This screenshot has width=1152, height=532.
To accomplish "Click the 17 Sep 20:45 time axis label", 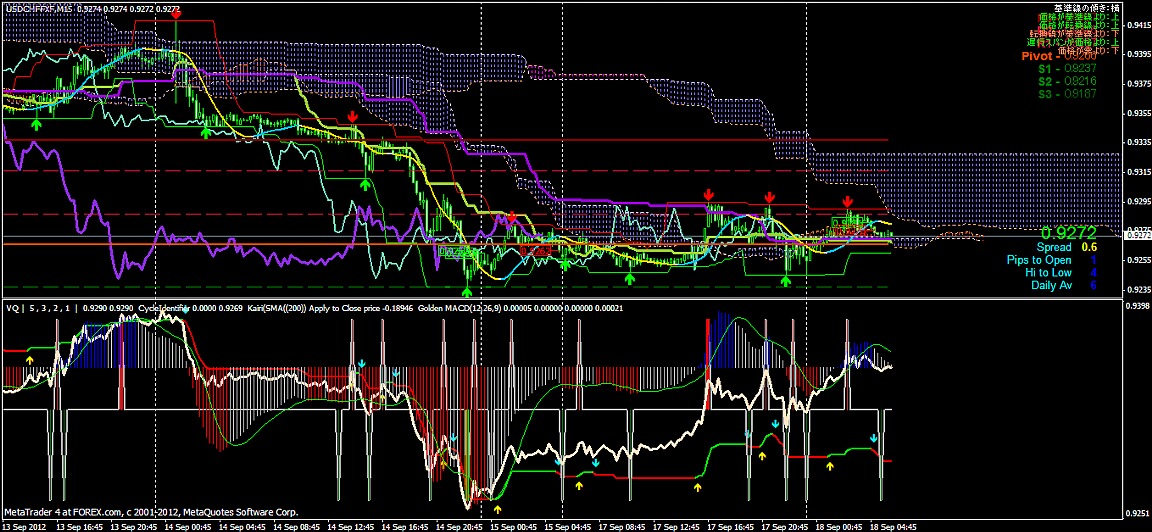I will [787, 526].
